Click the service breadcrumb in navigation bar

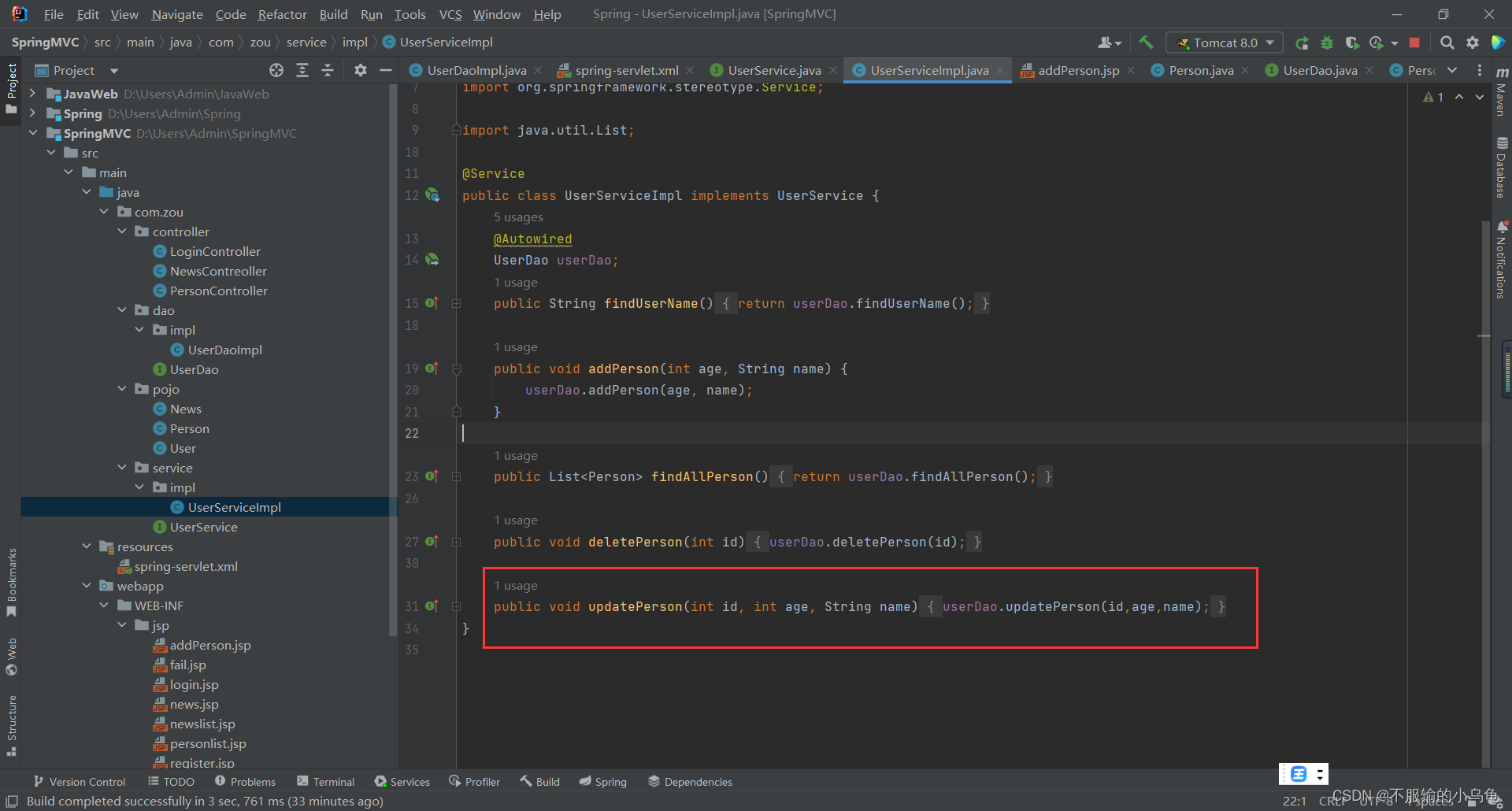point(306,42)
